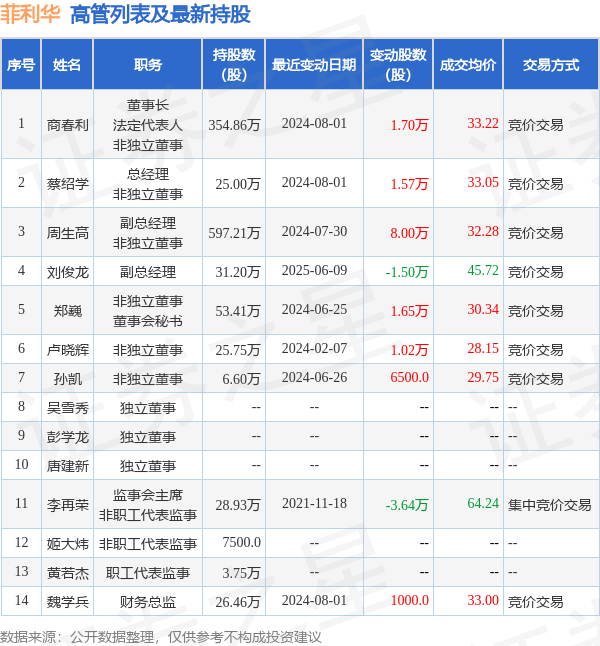Click holding value 3.75万
This screenshot has width=600, height=646.
pyautogui.click(x=241, y=573)
